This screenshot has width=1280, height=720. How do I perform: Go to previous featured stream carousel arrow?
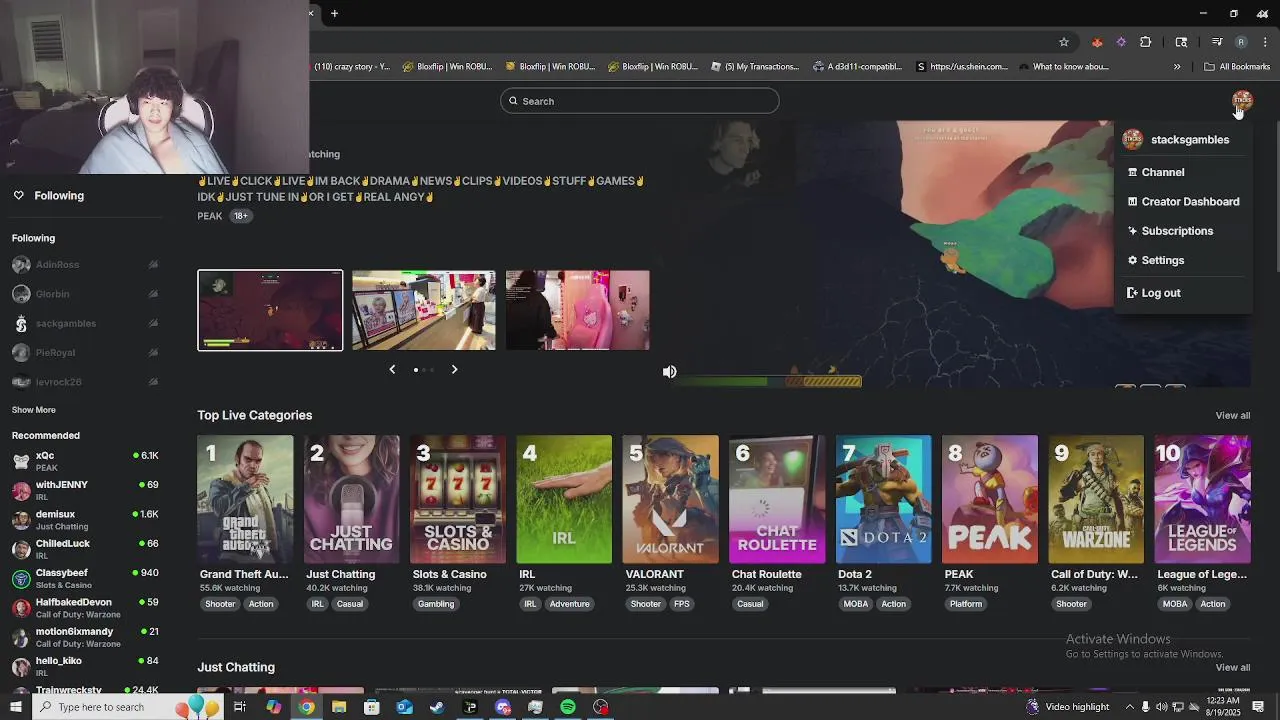coord(392,369)
